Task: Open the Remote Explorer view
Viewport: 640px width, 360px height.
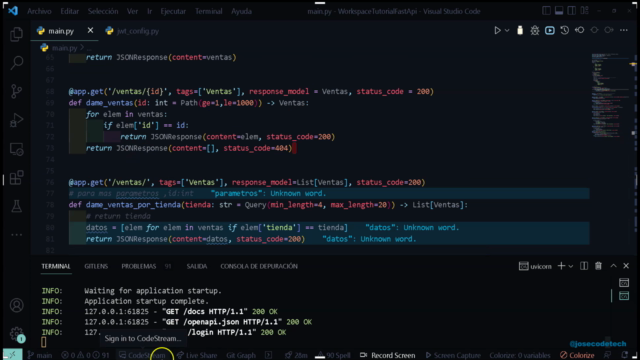Action: [x=16, y=149]
